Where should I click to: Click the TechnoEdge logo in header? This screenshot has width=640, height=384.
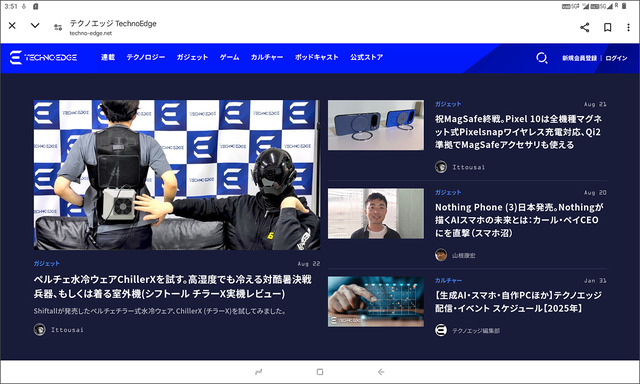pyautogui.click(x=43, y=58)
